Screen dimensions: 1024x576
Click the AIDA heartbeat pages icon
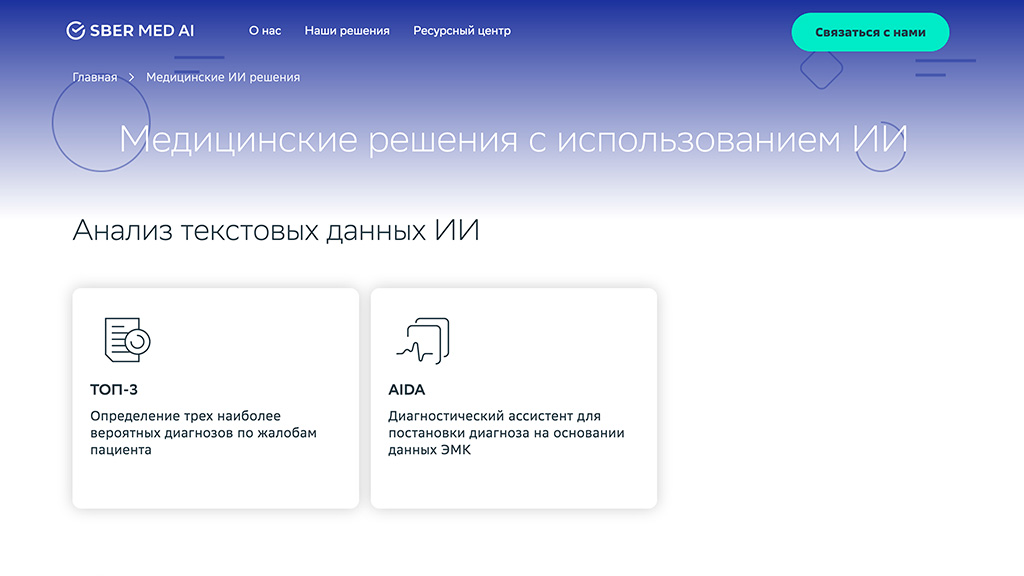[423, 340]
